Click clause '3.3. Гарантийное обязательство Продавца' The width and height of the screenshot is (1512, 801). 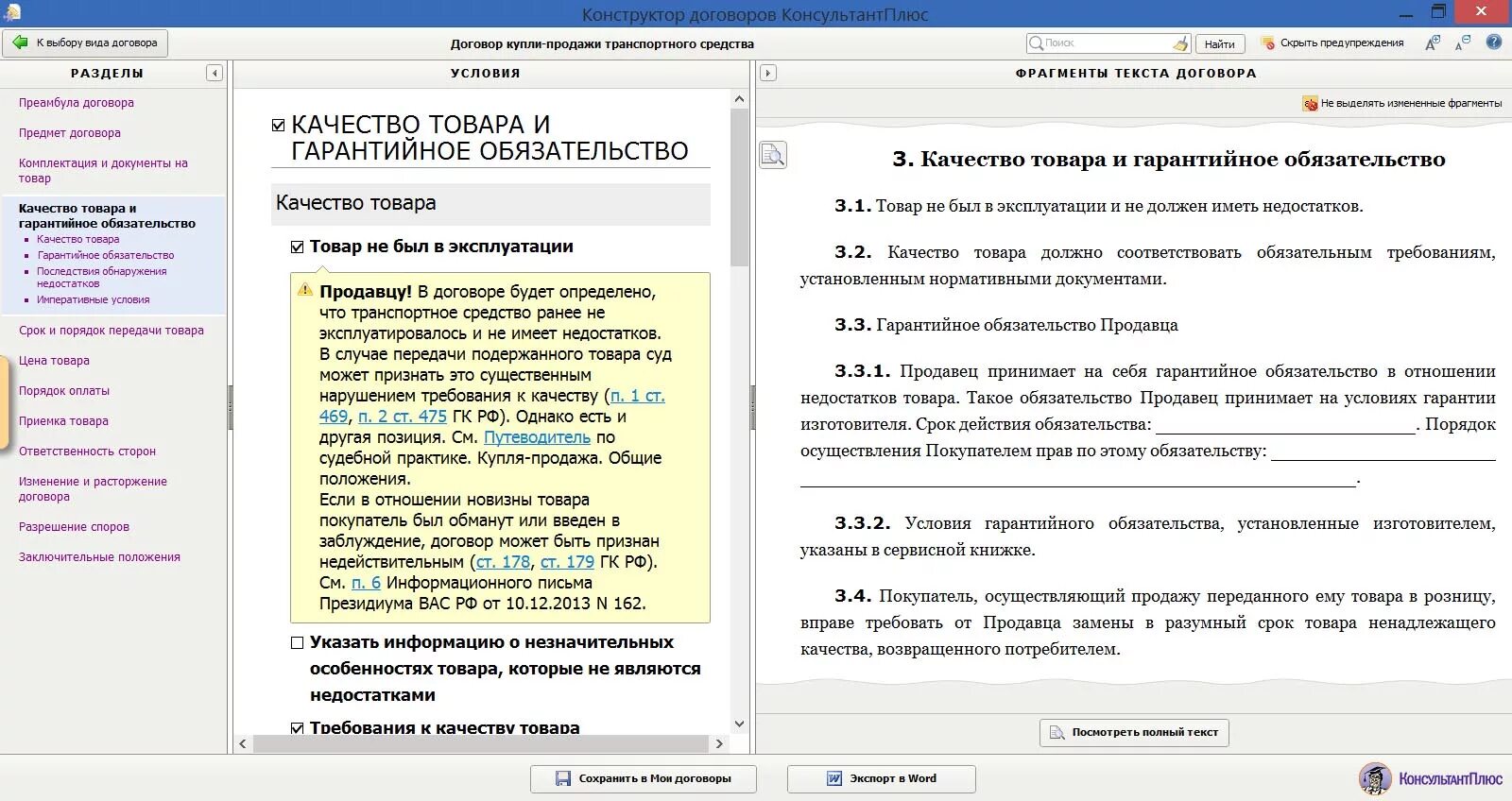pos(1006,325)
